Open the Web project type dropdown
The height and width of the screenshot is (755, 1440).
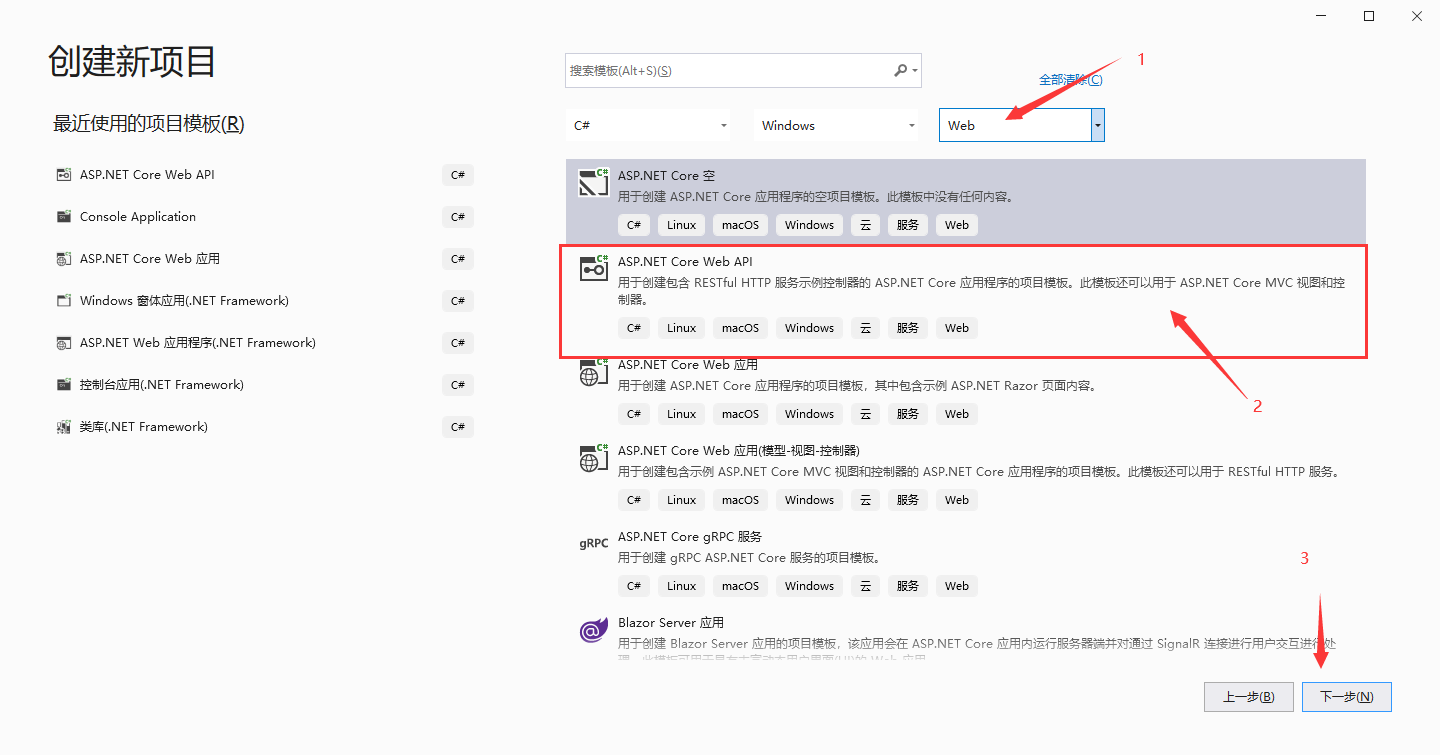(1098, 125)
